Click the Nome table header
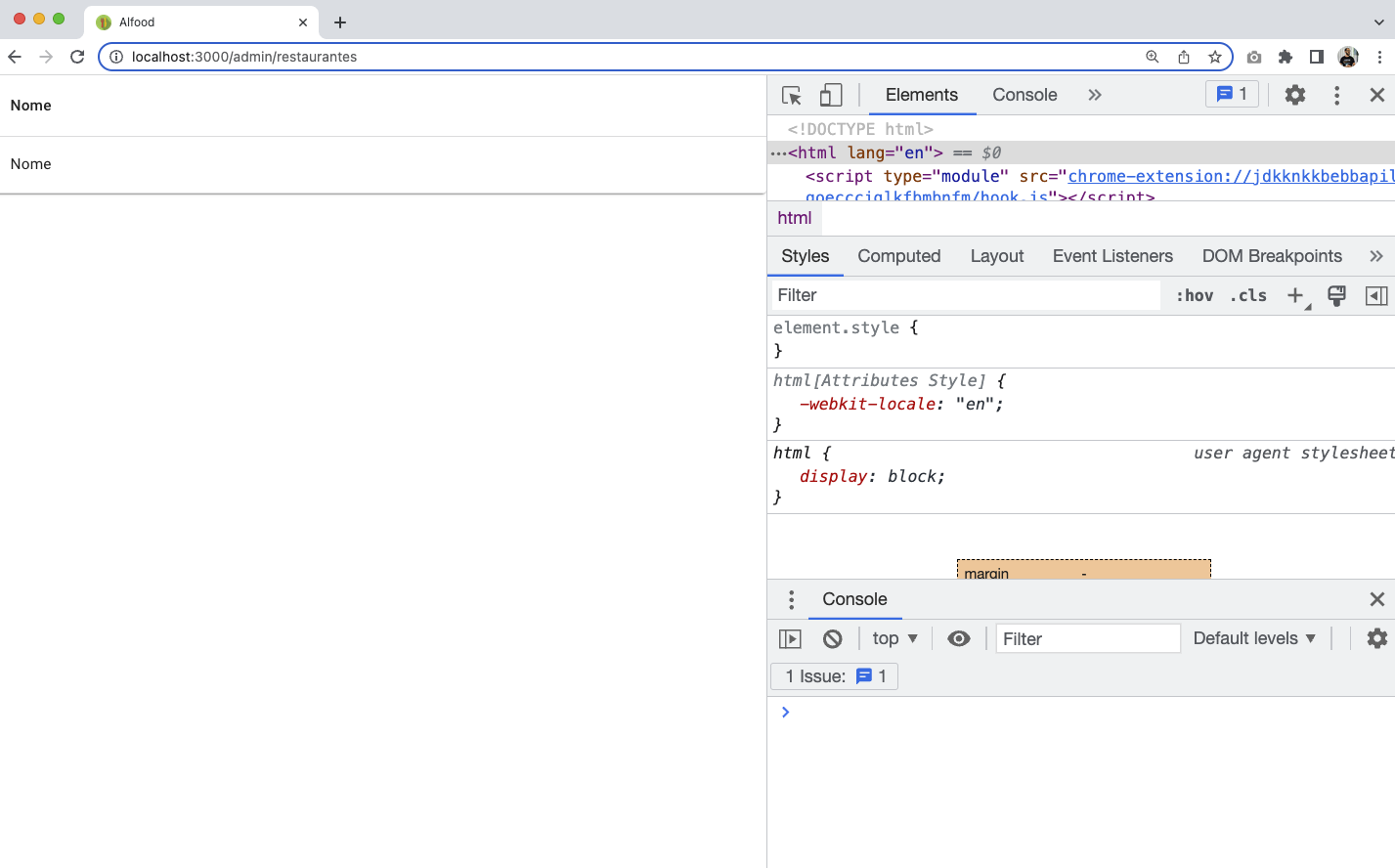Image resolution: width=1395 pixels, height=868 pixels. 31,106
